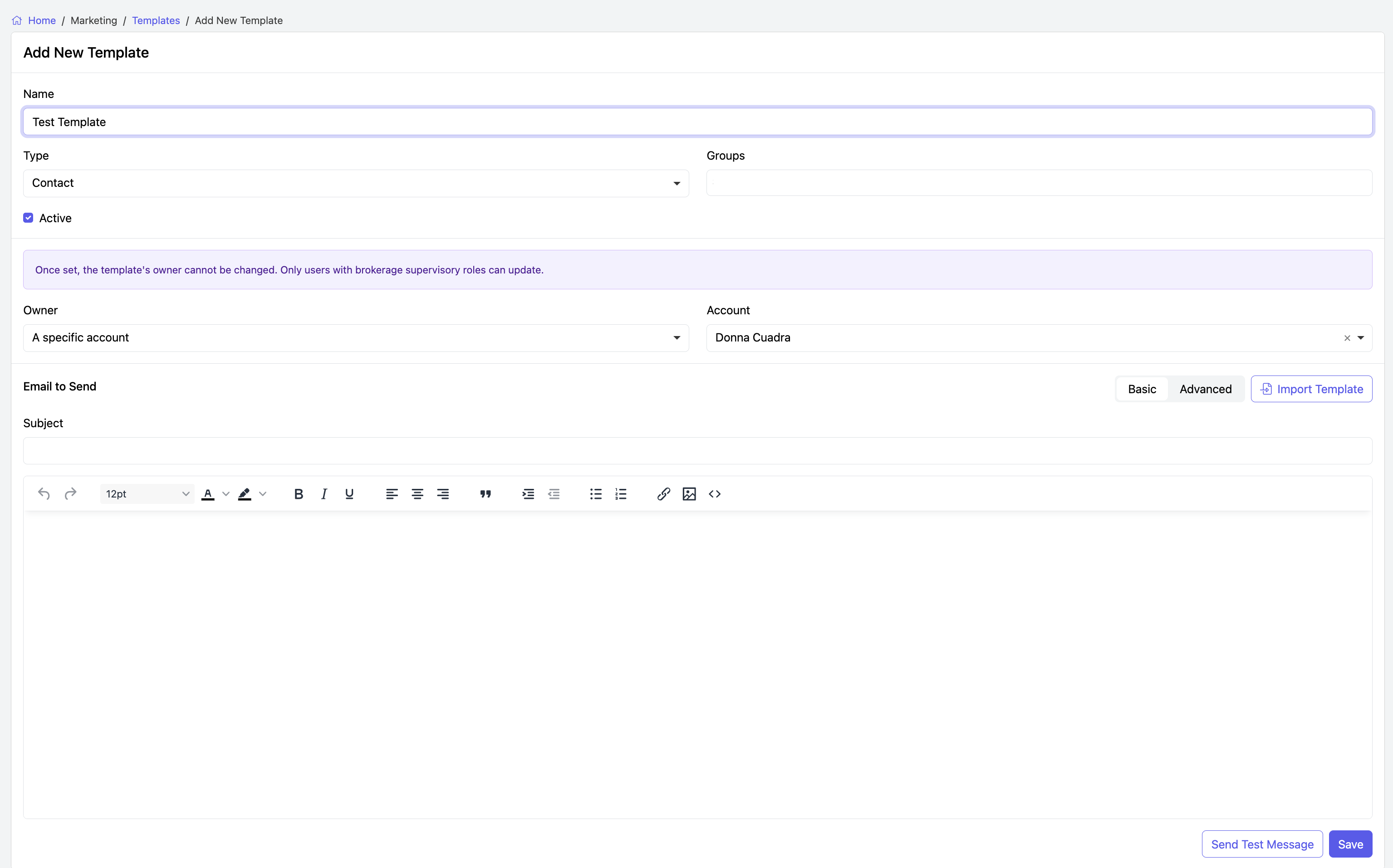Image resolution: width=1393 pixels, height=868 pixels.
Task: Expand the Owner dropdown
Action: coord(355,338)
